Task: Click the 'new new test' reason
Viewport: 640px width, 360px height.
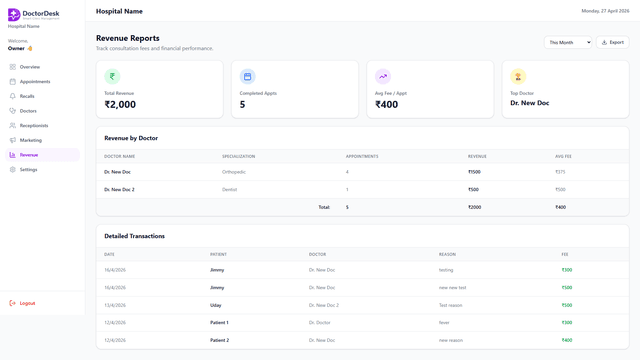Action: click(x=452, y=288)
